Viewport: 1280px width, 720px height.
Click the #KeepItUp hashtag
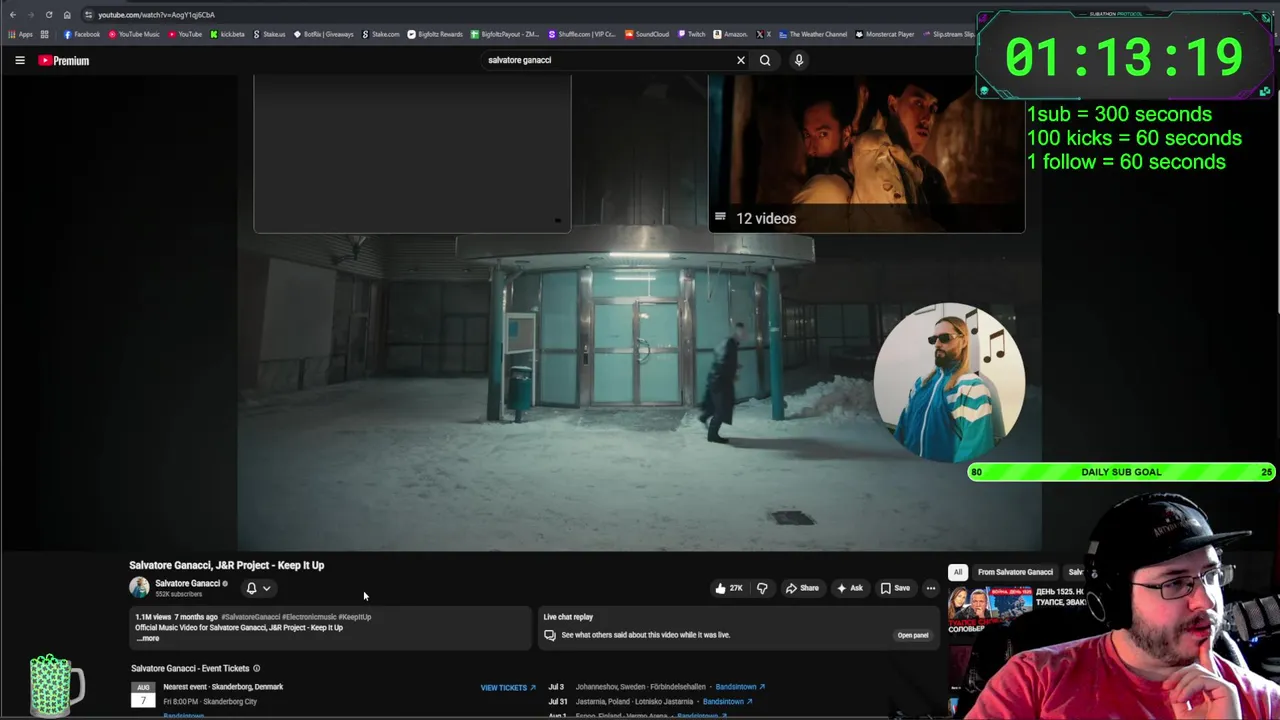pyautogui.click(x=355, y=617)
